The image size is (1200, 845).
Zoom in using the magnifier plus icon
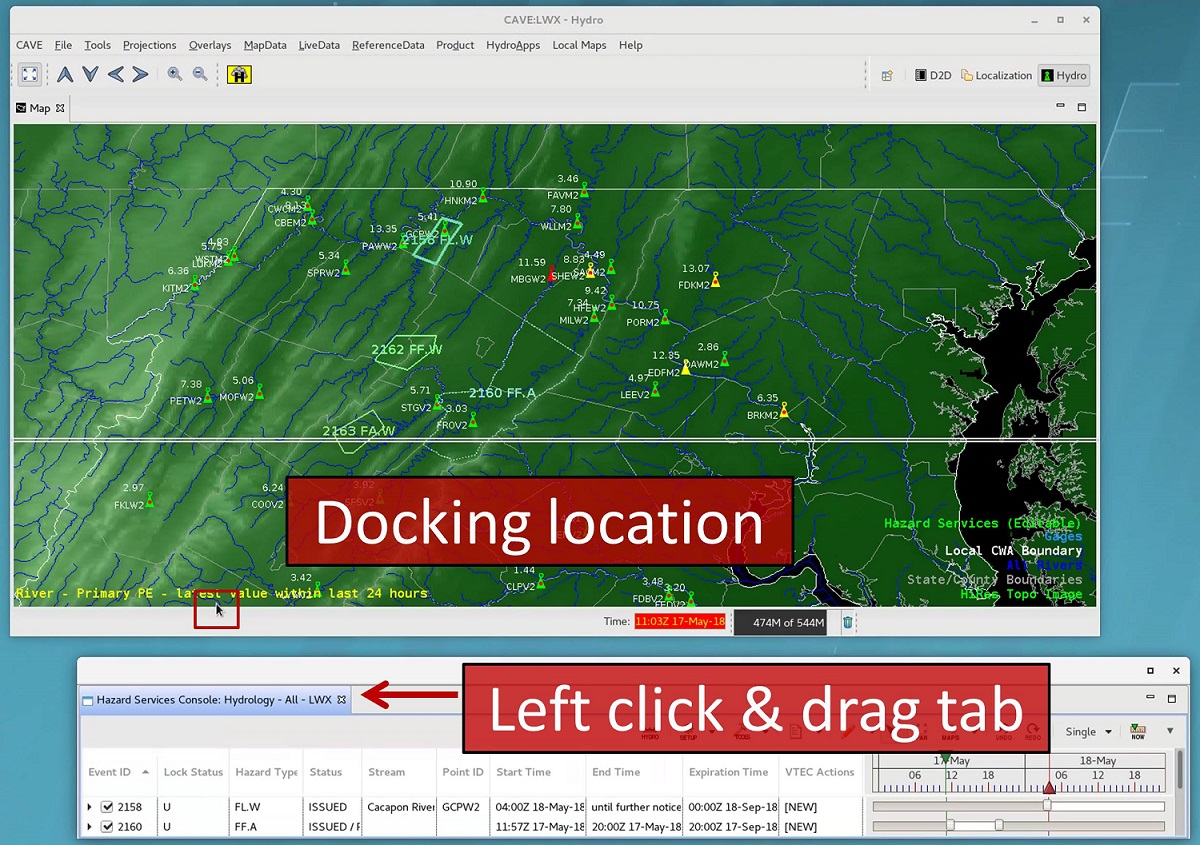tap(175, 74)
